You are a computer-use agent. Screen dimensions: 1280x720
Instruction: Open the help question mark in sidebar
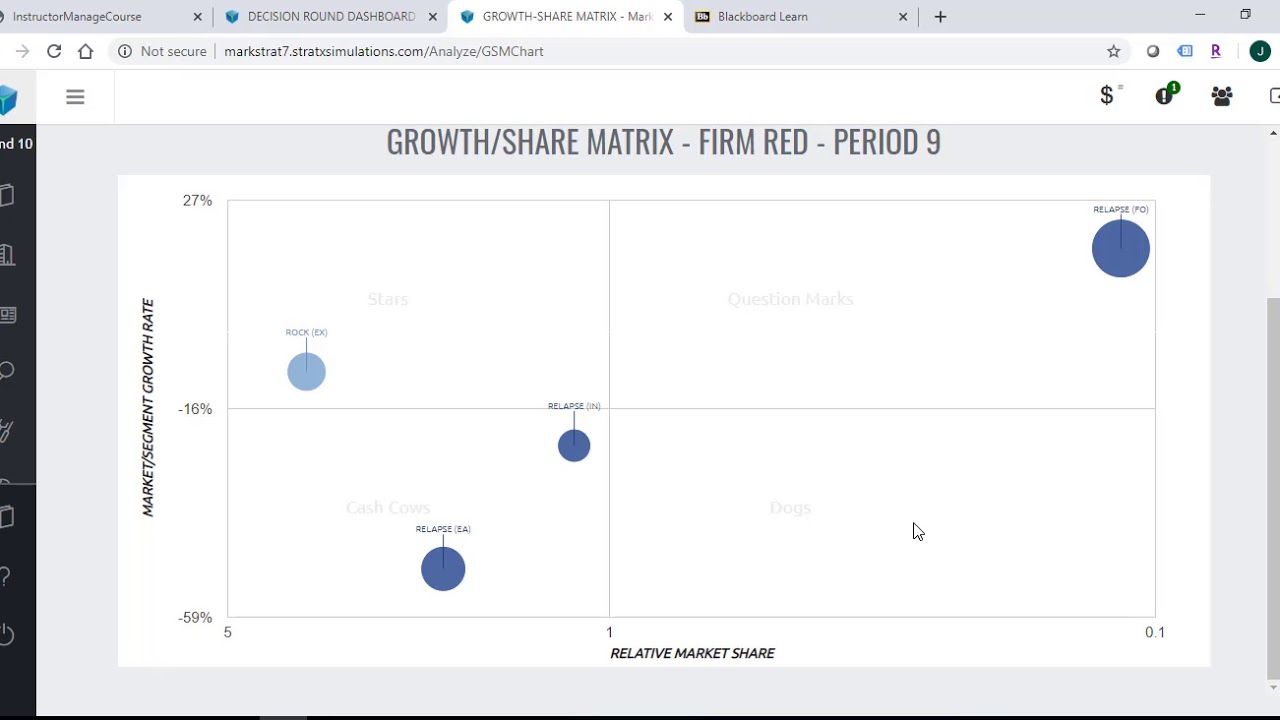5,577
